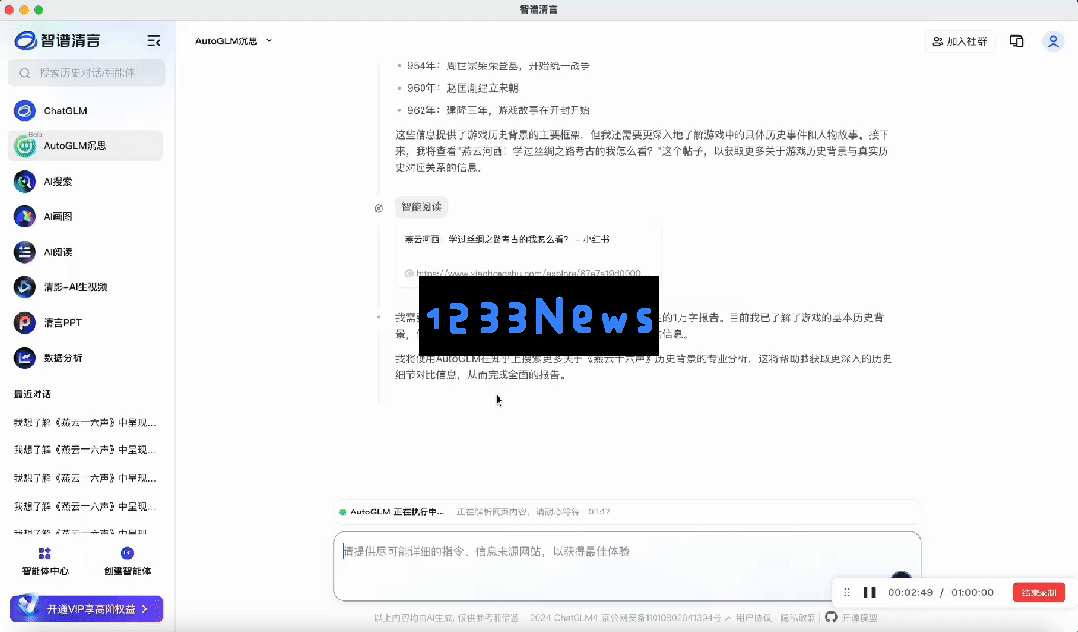
Task: Expand the AutoGLM沉思 model dropdown in the header
Action: point(233,41)
